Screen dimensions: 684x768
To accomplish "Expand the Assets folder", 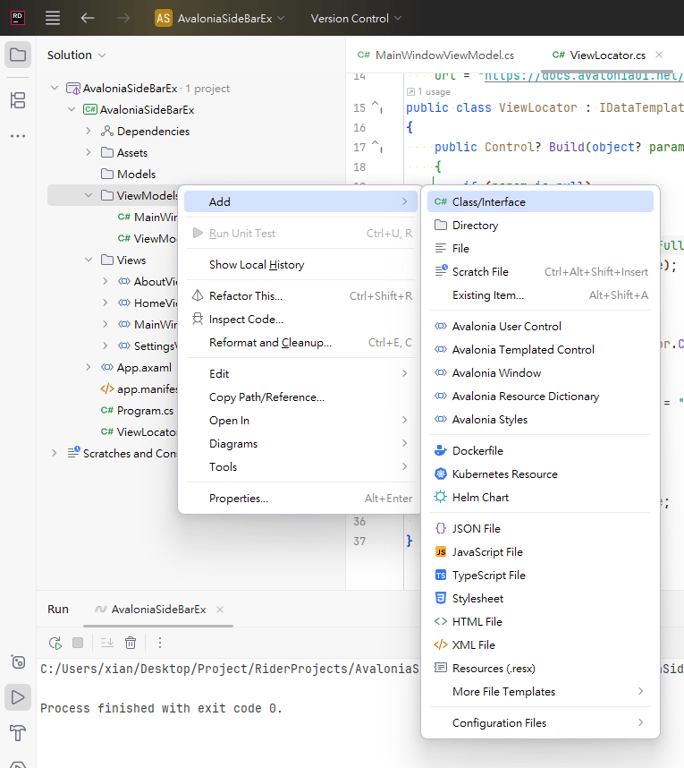I will tap(88, 152).
